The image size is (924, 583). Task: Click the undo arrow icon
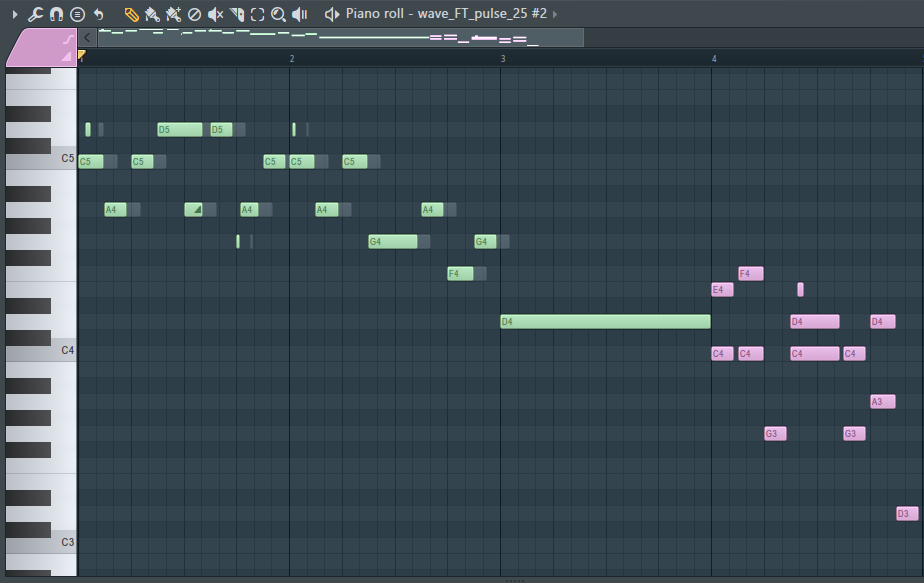point(98,14)
